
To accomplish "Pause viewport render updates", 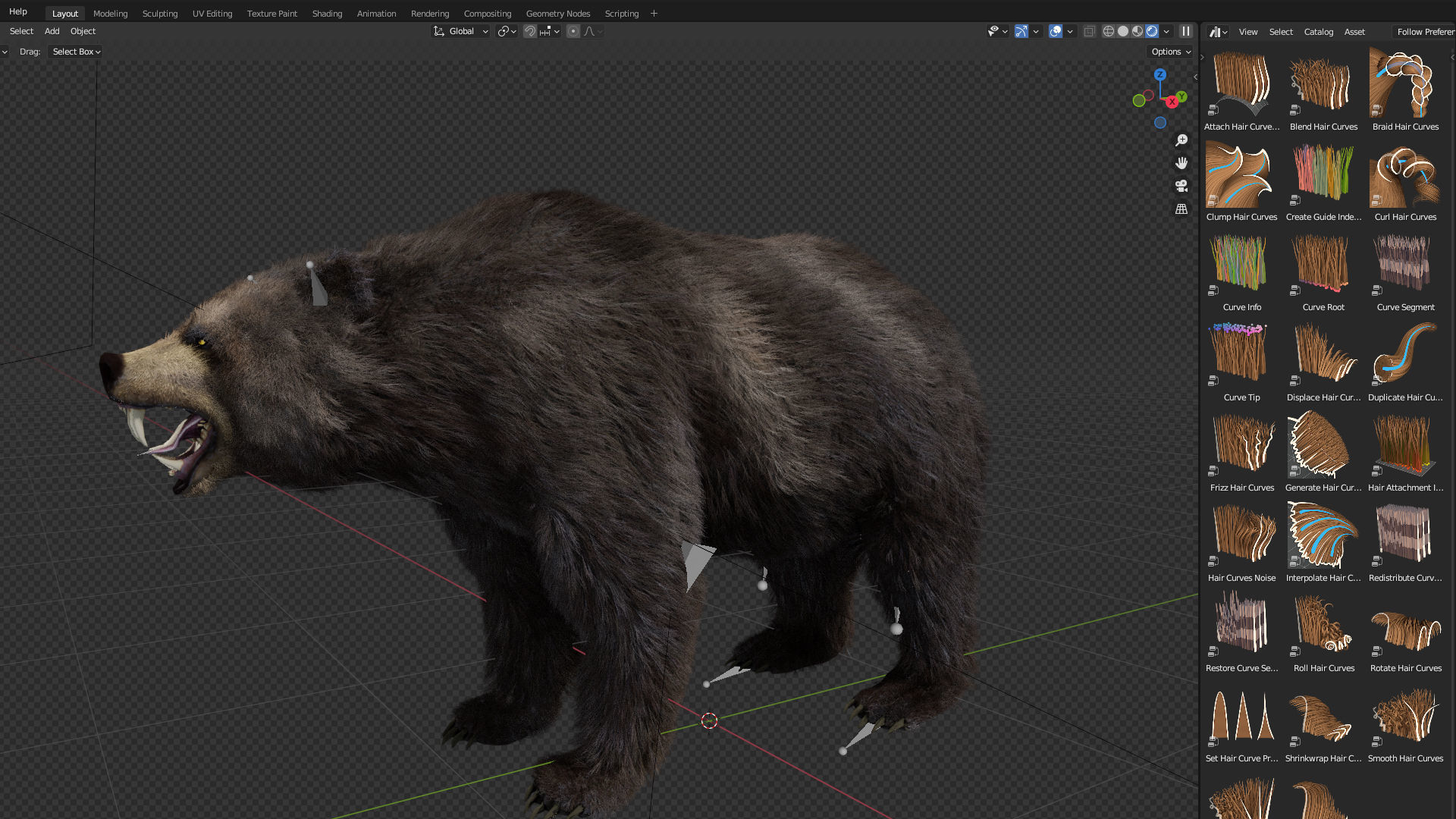I will (1186, 31).
